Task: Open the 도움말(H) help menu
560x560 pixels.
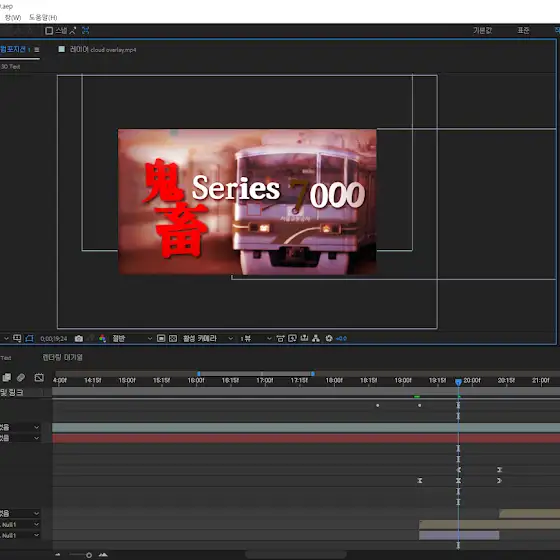Action: tap(43, 18)
